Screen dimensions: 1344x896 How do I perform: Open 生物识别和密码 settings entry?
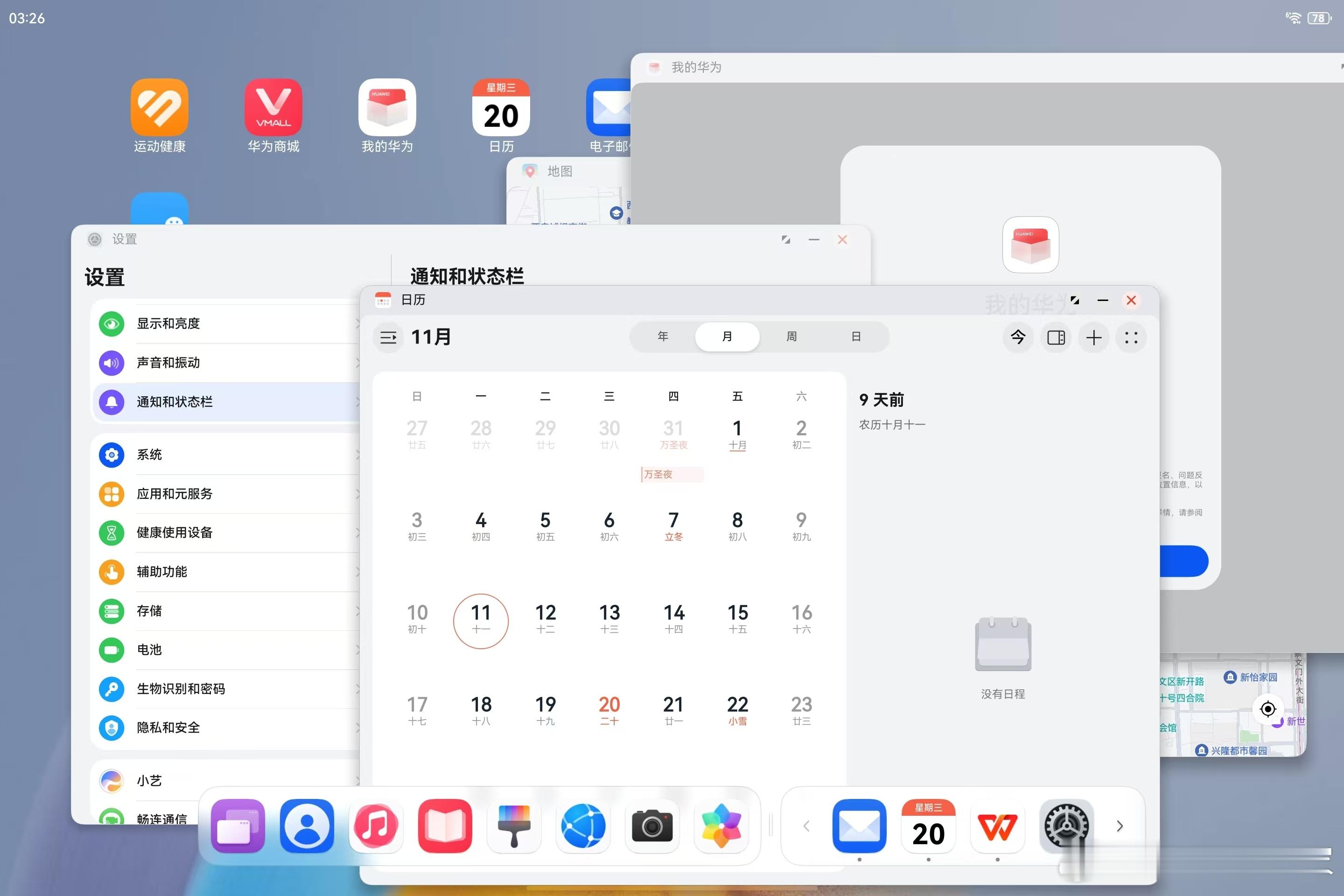[x=226, y=689]
